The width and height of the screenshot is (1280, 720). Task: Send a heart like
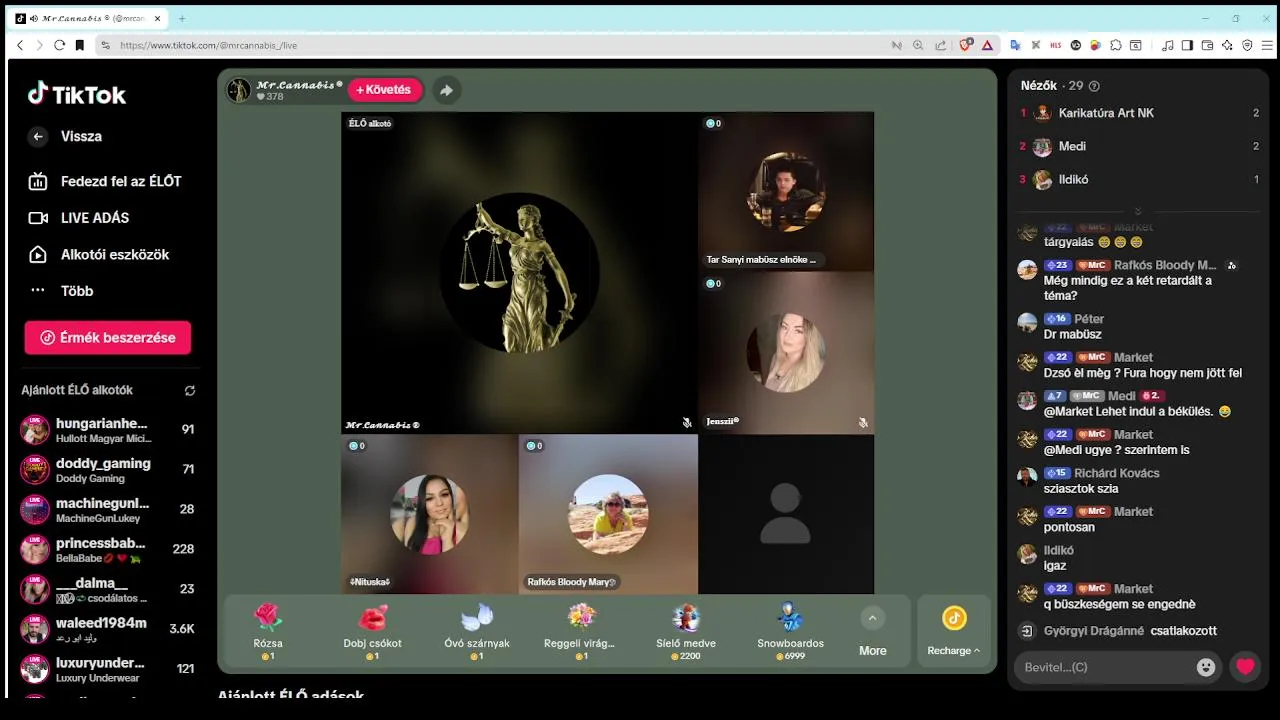pyautogui.click(x=1245, y=667)
